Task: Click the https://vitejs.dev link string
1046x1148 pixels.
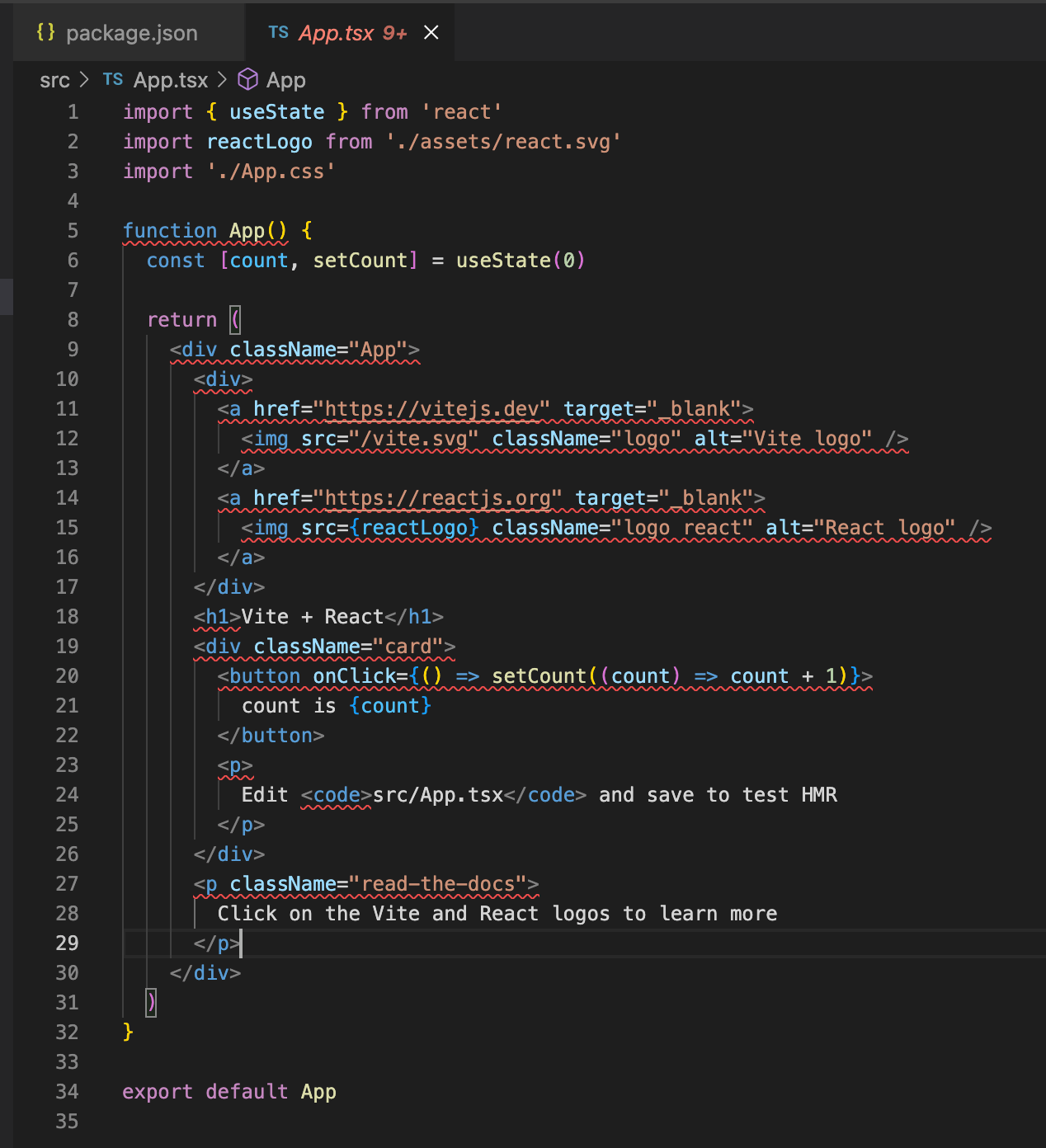Action: [431, 409]
